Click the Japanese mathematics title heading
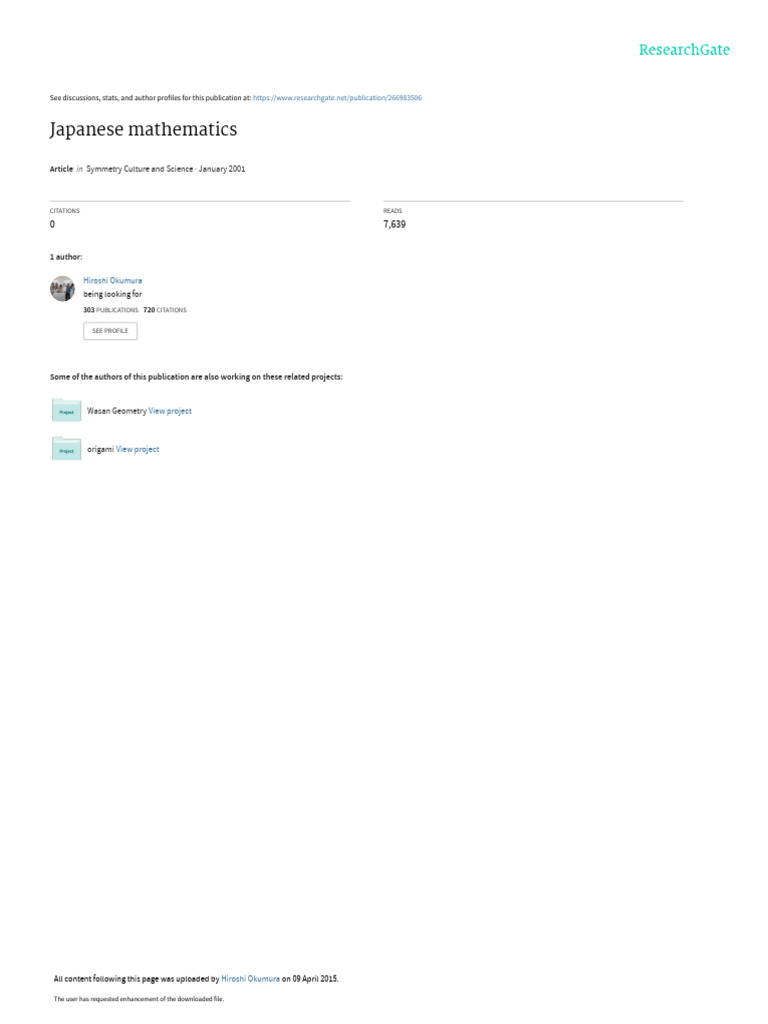 click(144, 129)
